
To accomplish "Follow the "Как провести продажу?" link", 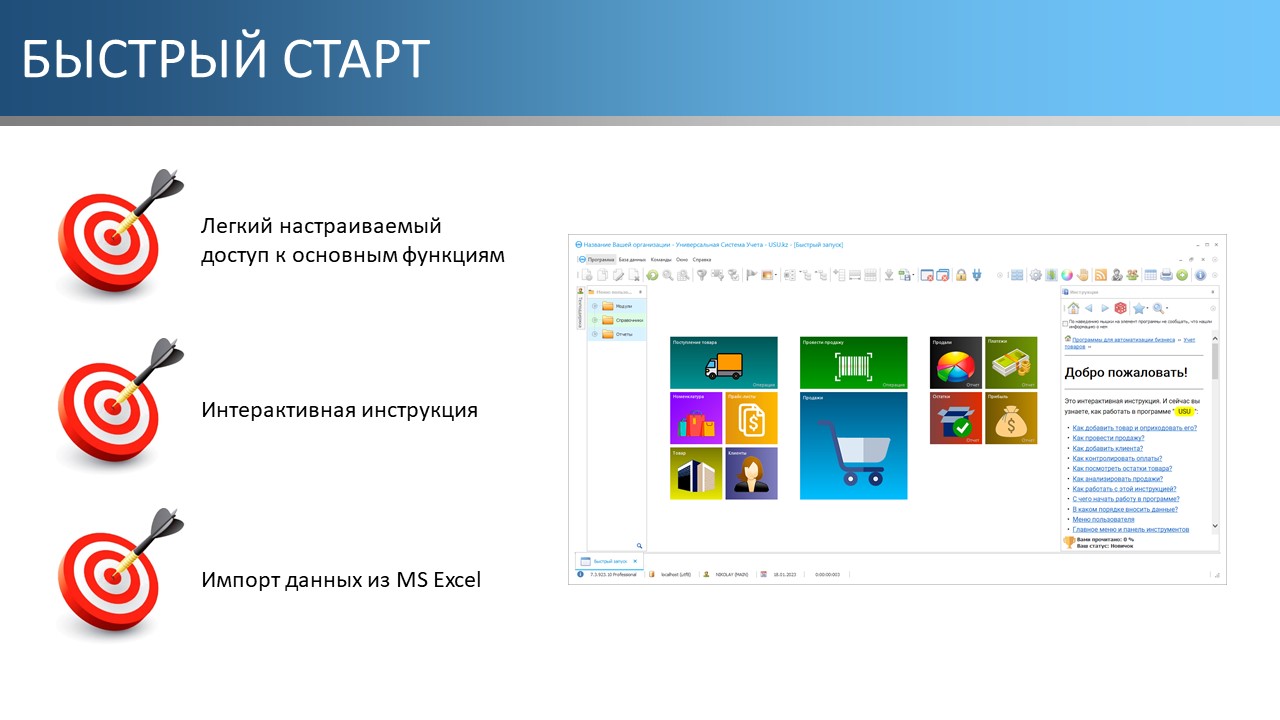I will pos(1110,439).
